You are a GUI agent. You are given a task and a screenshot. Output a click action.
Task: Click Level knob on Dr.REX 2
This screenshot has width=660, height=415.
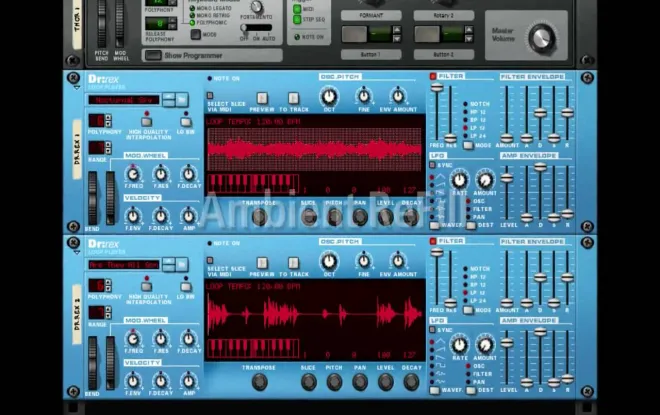pos(385,382)
